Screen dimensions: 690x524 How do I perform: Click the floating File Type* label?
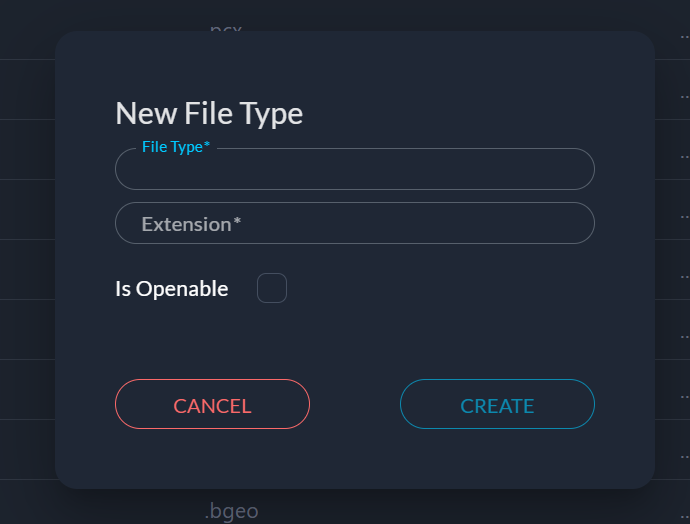click(x=176, y=147)
